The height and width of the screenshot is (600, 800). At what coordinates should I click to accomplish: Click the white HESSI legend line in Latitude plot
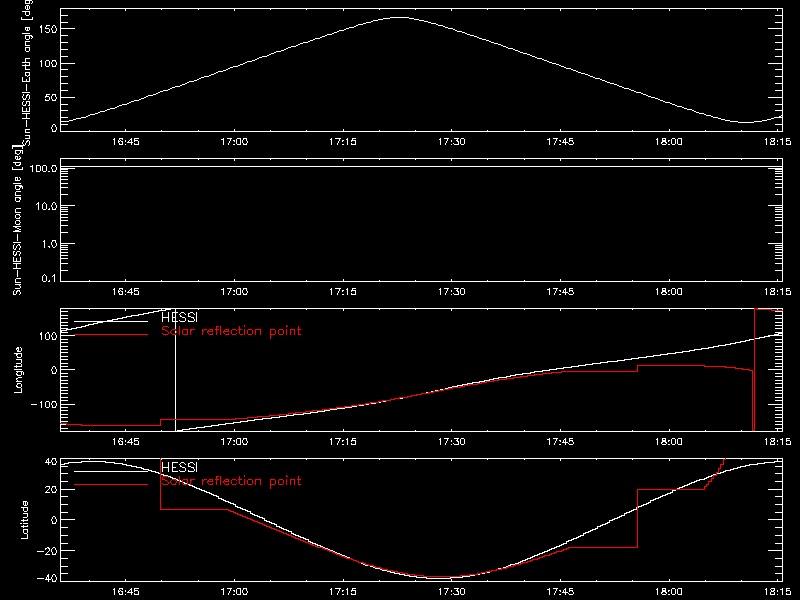pos(111,471)
